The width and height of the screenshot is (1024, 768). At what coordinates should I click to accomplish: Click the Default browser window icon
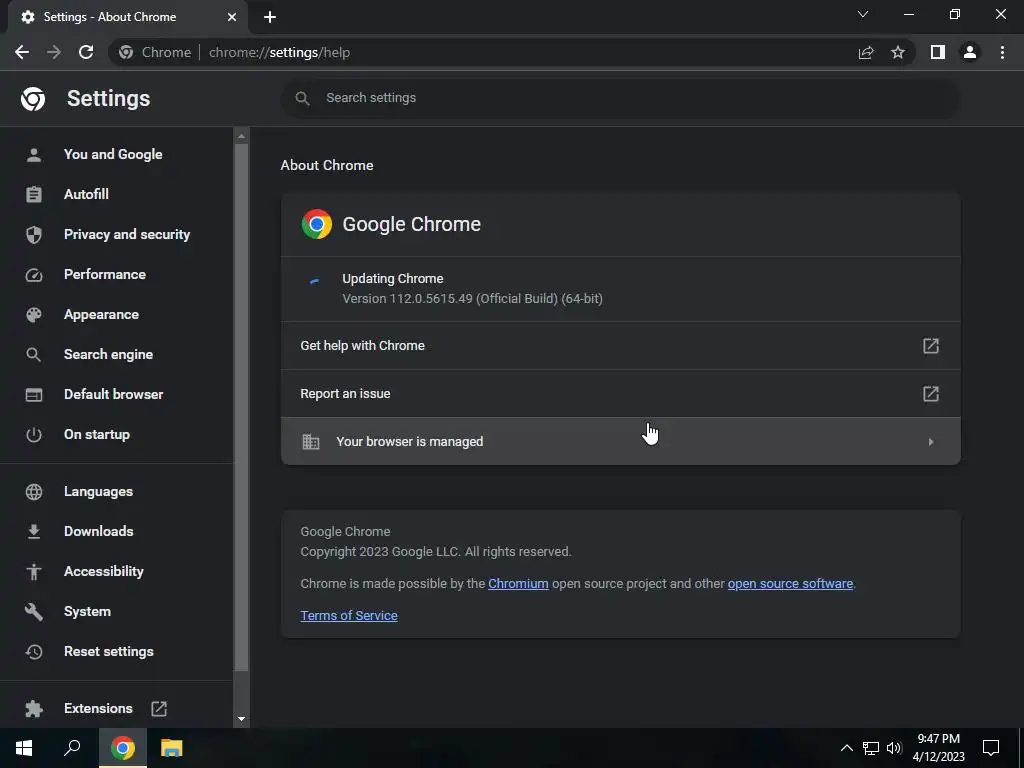pos(33,394)
